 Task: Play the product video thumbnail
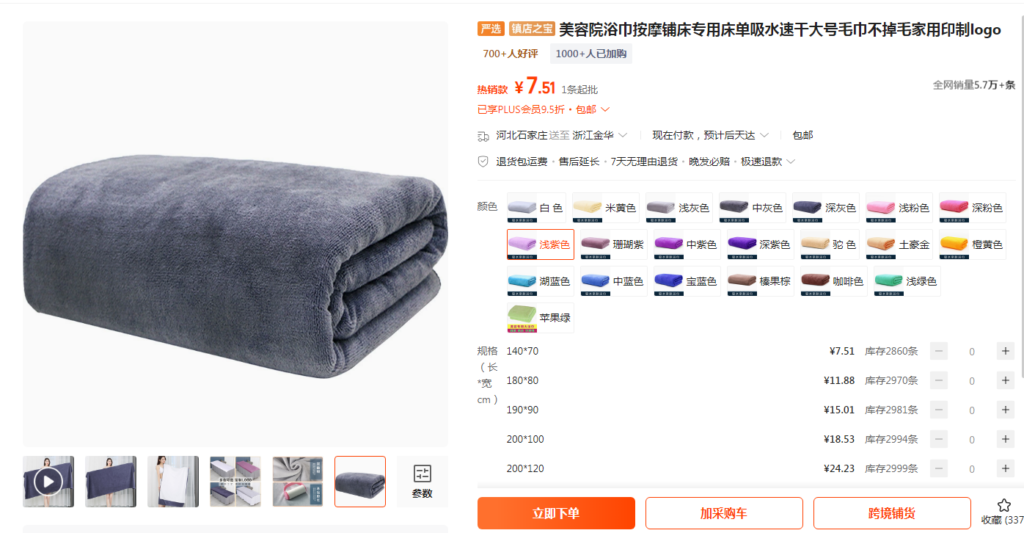click(x=48, y=481)
